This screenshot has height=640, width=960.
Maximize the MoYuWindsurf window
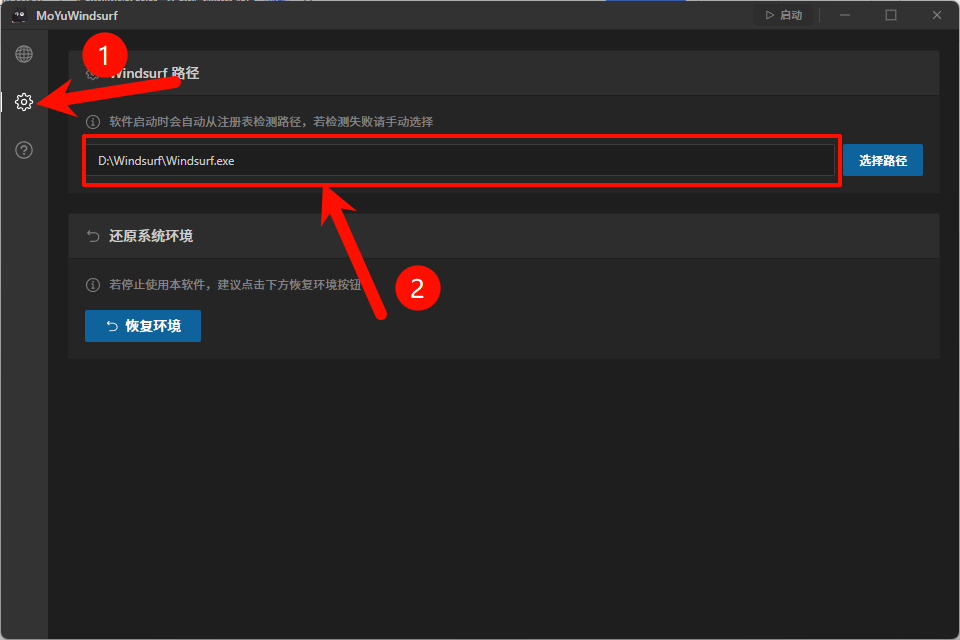pyautogui.click(x=891, y=15)
